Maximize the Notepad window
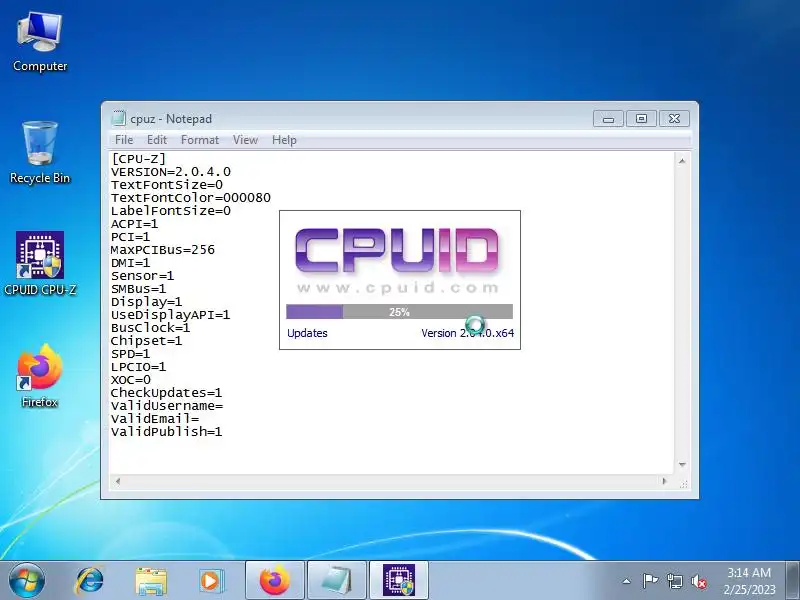800x600 pixels. point(641,119)
